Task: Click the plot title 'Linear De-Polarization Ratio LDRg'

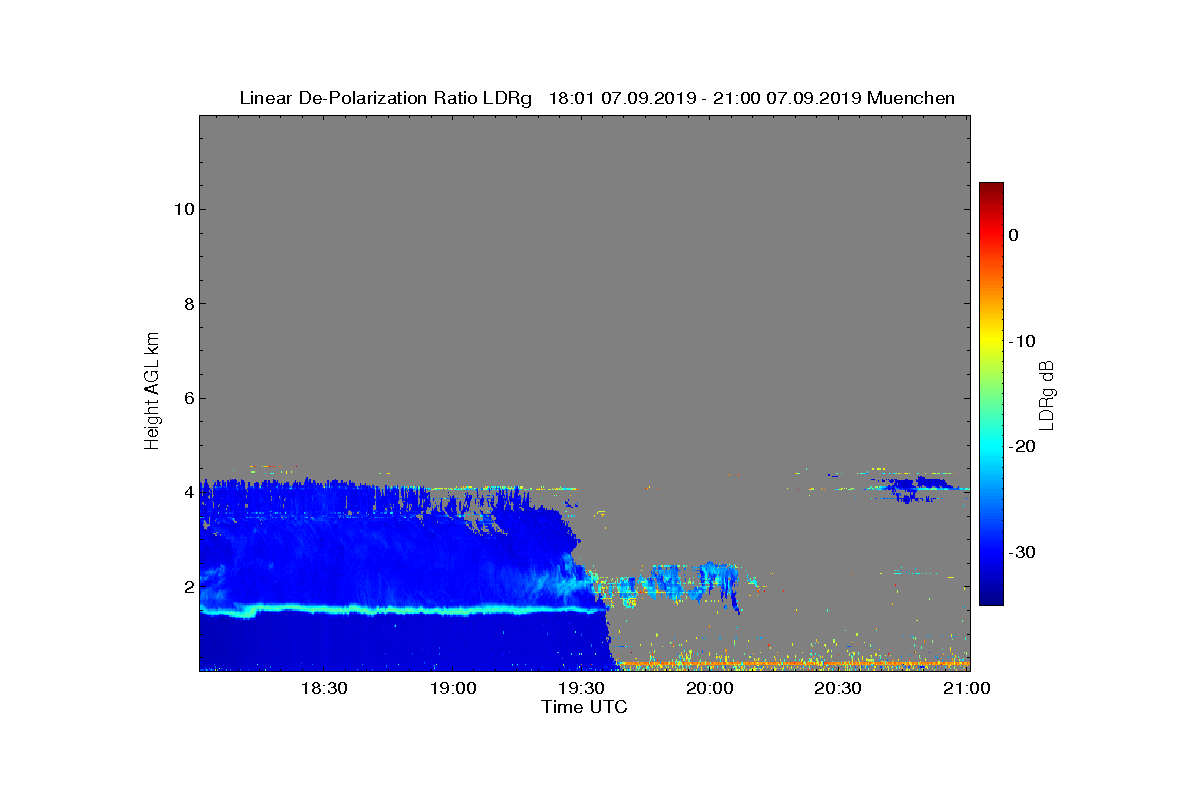Action: tap(385, 98)
